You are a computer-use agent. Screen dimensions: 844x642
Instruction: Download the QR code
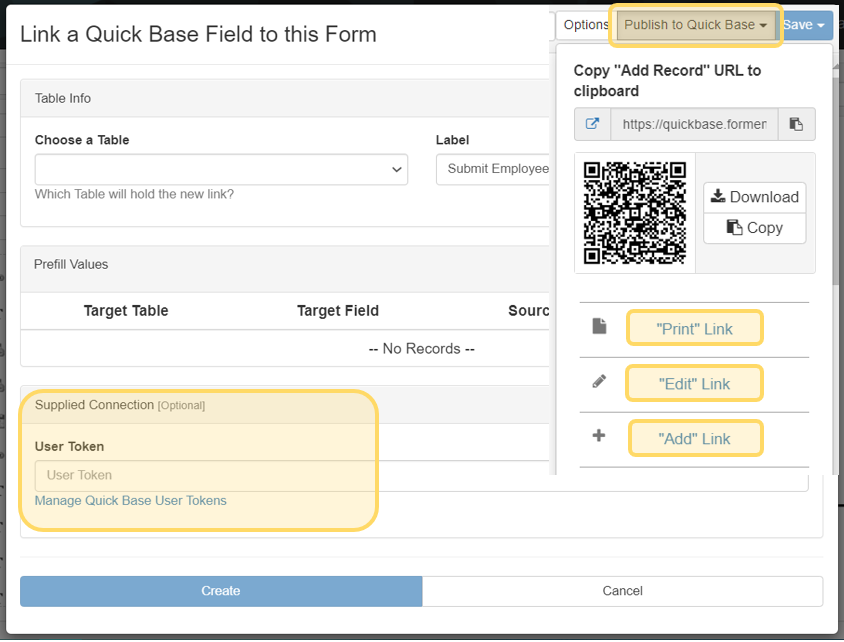755,197
